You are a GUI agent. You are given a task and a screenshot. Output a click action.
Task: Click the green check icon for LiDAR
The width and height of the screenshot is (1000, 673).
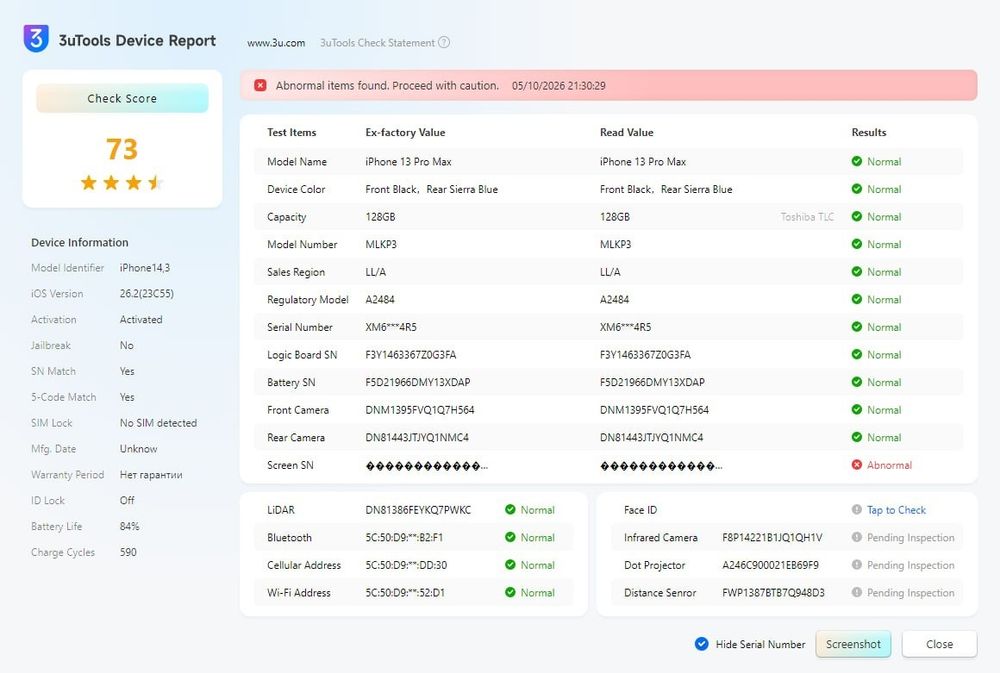(510, 510)
